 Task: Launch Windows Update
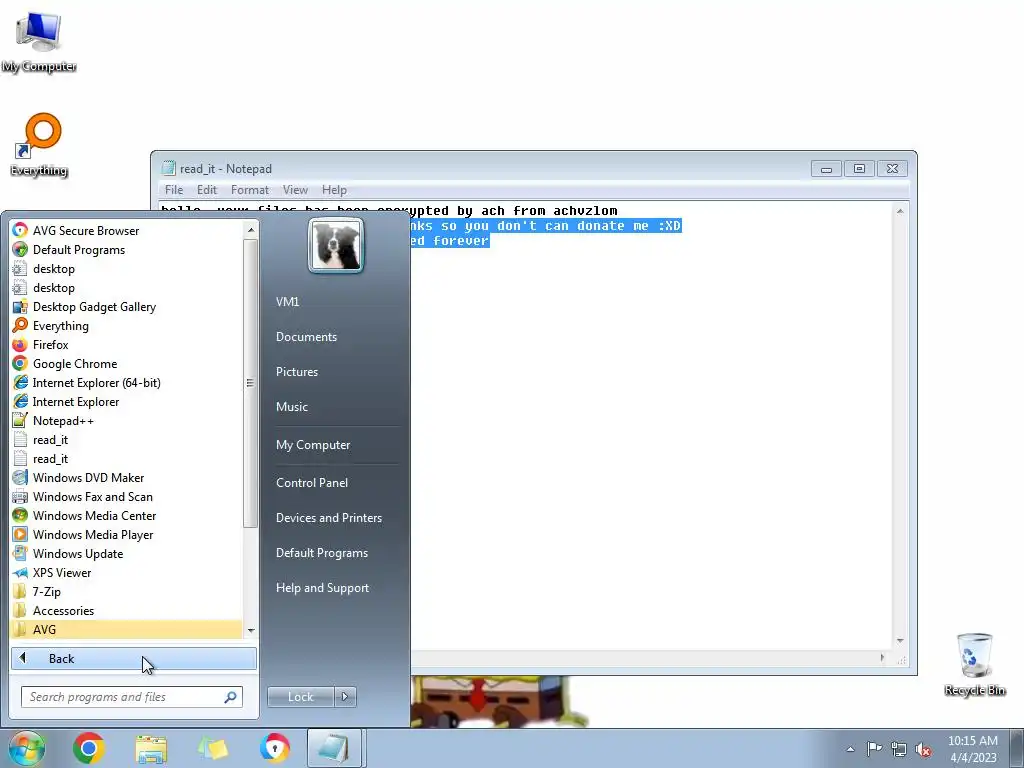[126, 553]
